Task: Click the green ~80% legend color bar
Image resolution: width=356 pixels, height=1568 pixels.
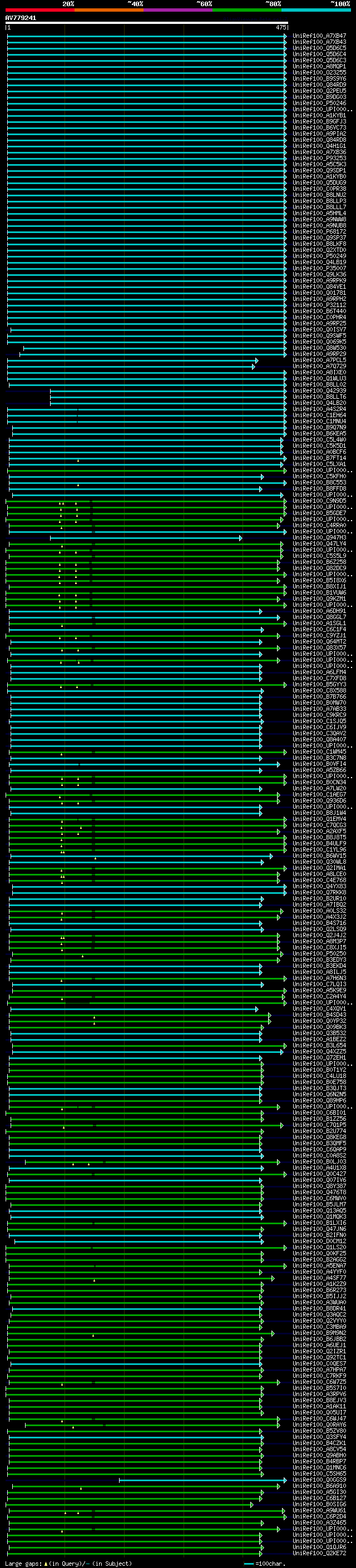Action: [x=247, y=10]
